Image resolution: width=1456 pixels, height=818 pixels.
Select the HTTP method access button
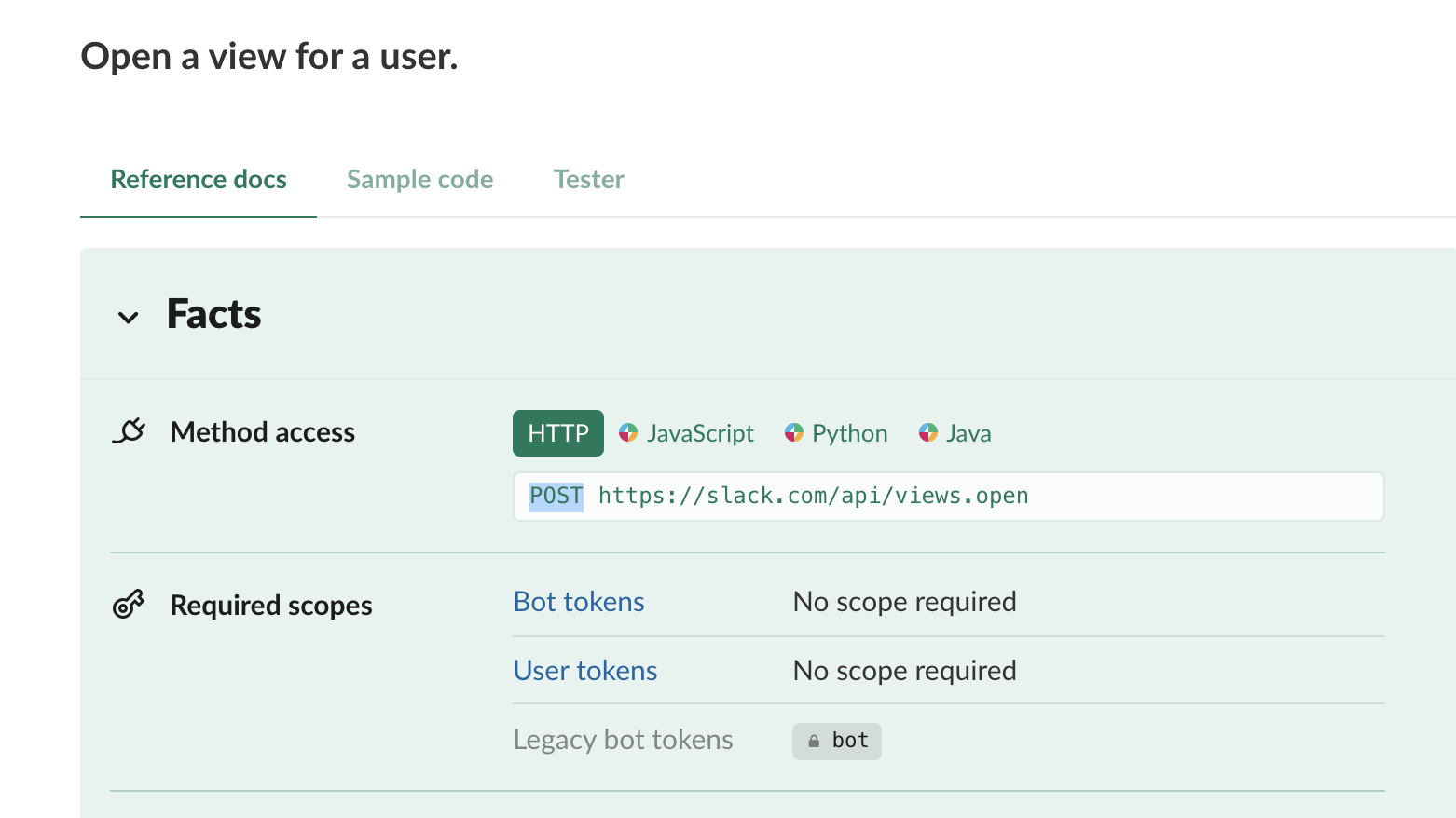[557, 433]
